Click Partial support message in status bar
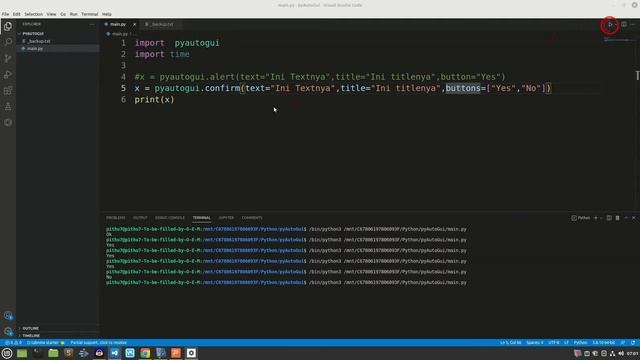The height and width of the screenshot is (360, 640). point(98,343)
